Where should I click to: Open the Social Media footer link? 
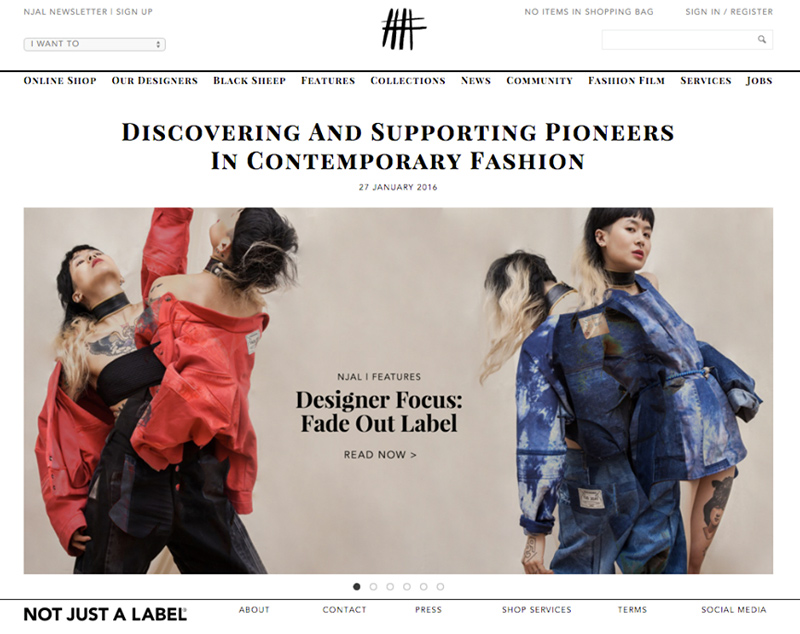point(734,610)
